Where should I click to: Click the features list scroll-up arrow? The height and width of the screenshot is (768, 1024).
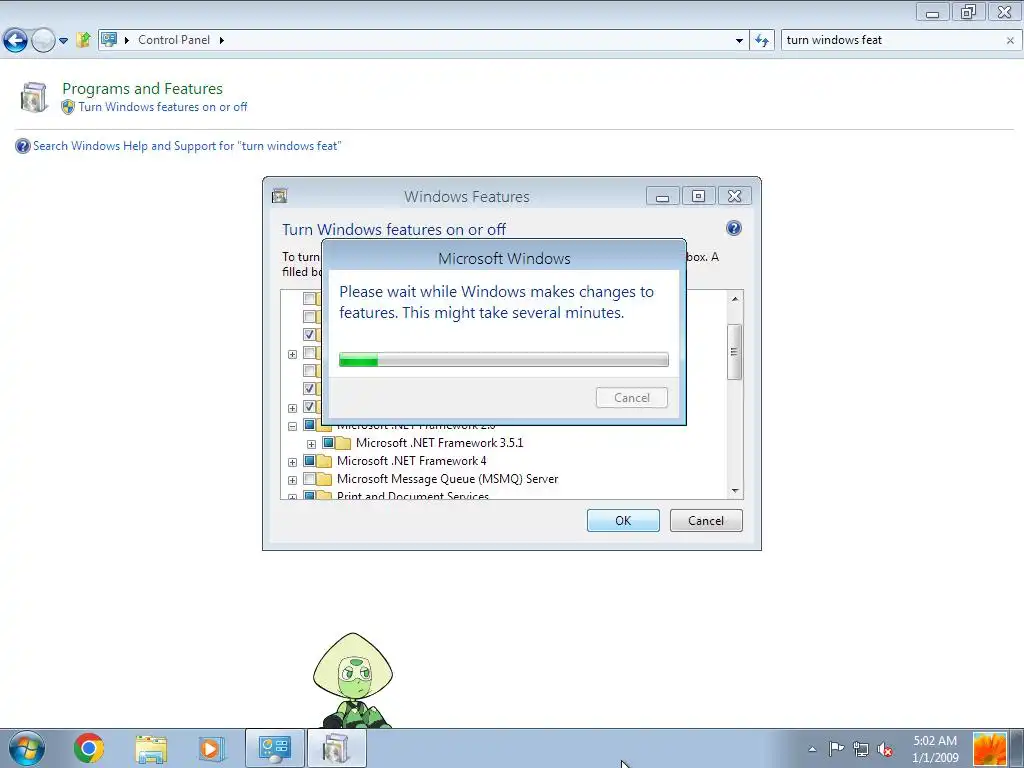coord(735,299)
